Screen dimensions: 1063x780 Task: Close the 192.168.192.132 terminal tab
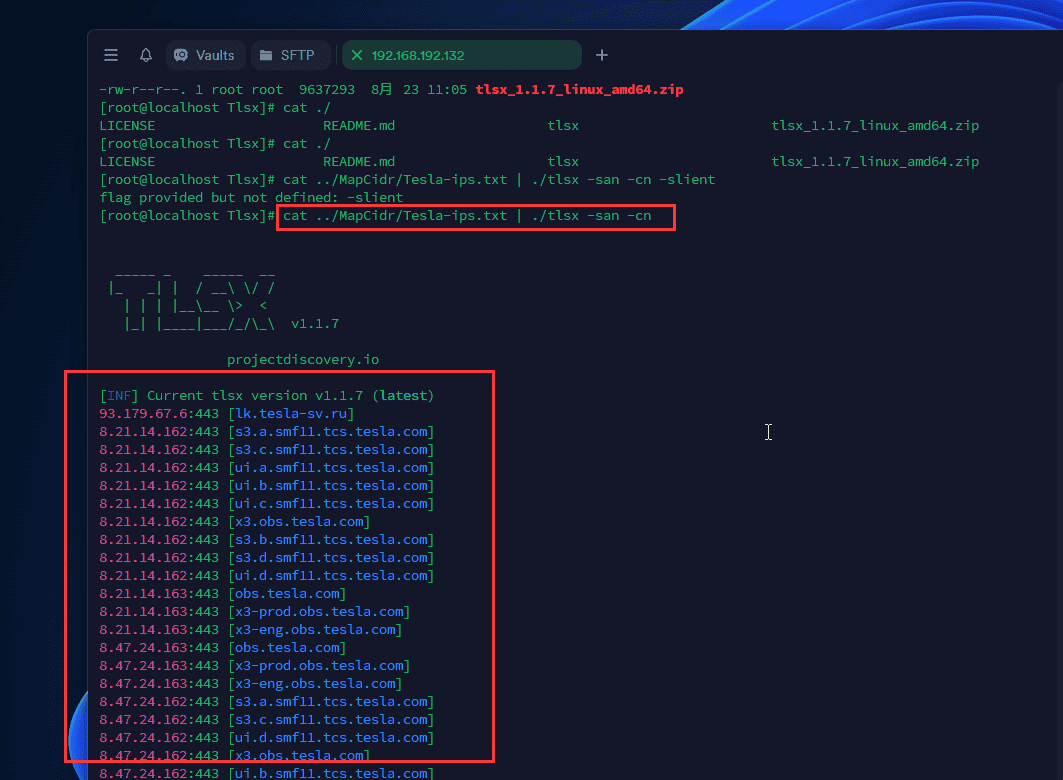[x=357, y=55]
